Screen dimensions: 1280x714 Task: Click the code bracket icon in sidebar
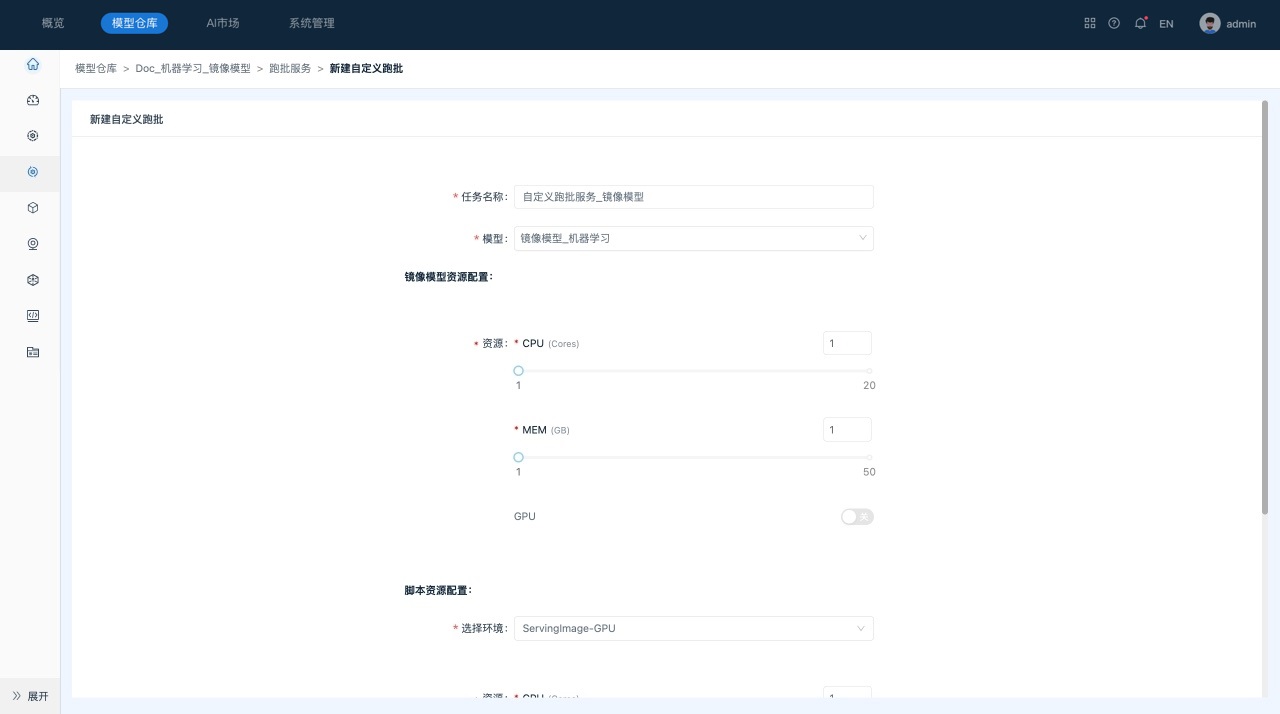(x=33, y=316)
